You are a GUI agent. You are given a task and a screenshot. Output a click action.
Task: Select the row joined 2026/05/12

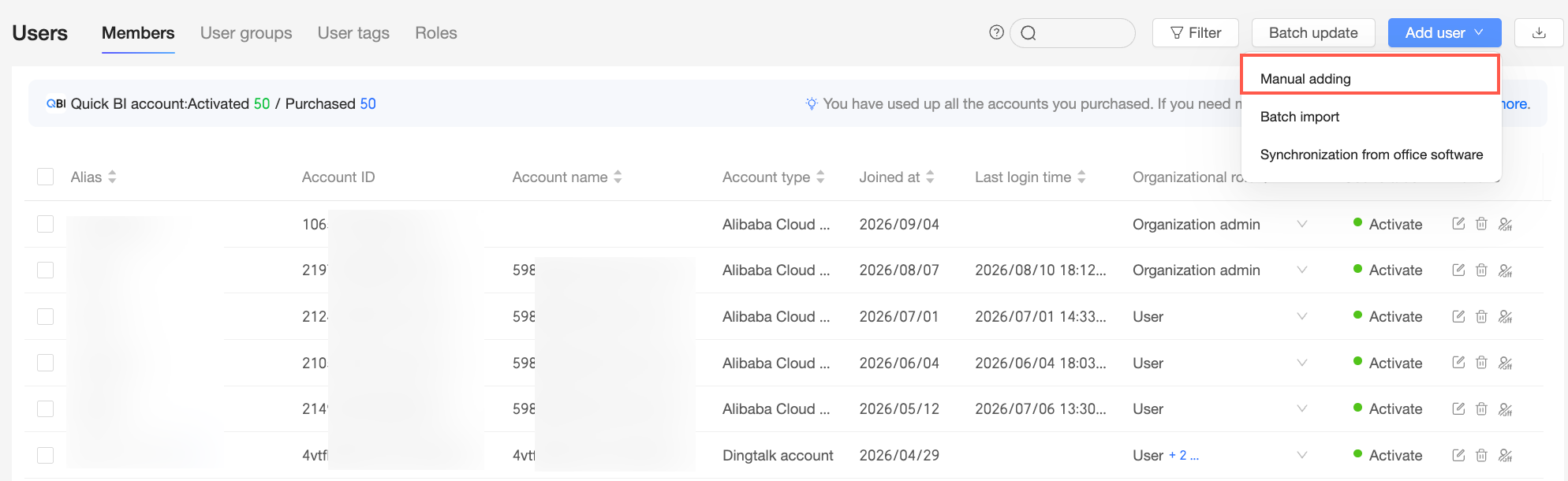46,408
